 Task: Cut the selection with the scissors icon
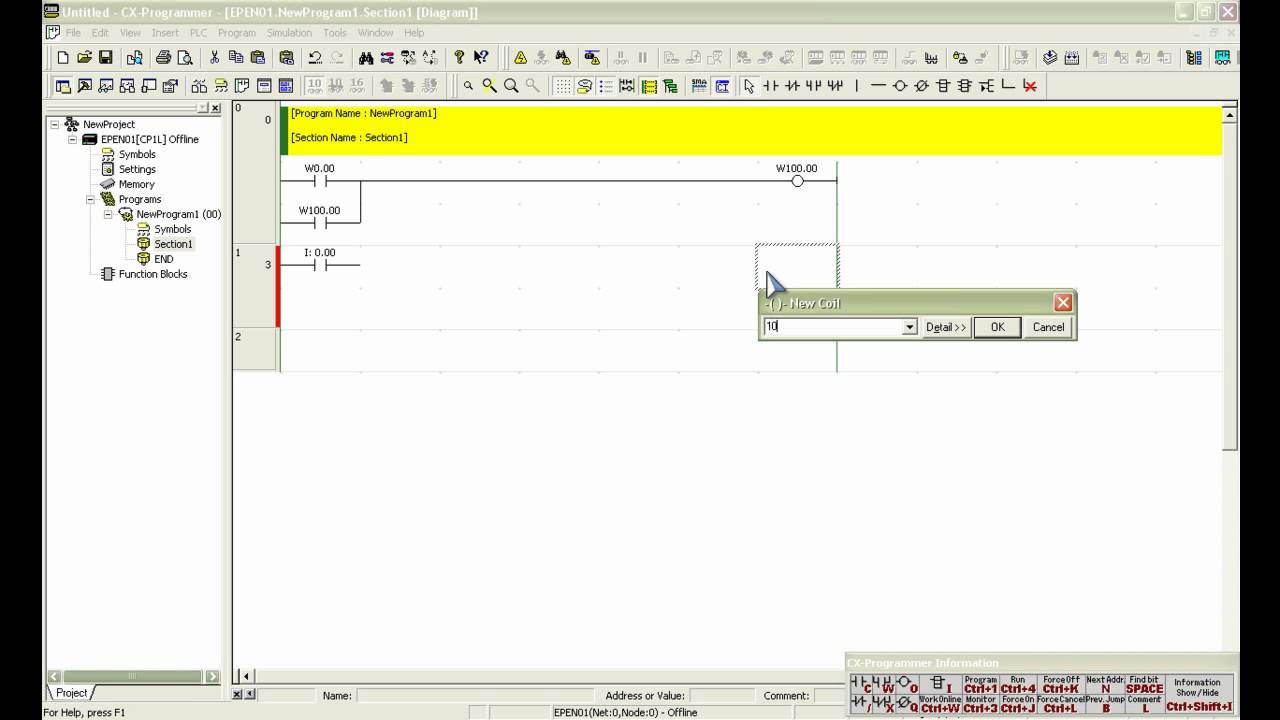[x=214, y=58]
